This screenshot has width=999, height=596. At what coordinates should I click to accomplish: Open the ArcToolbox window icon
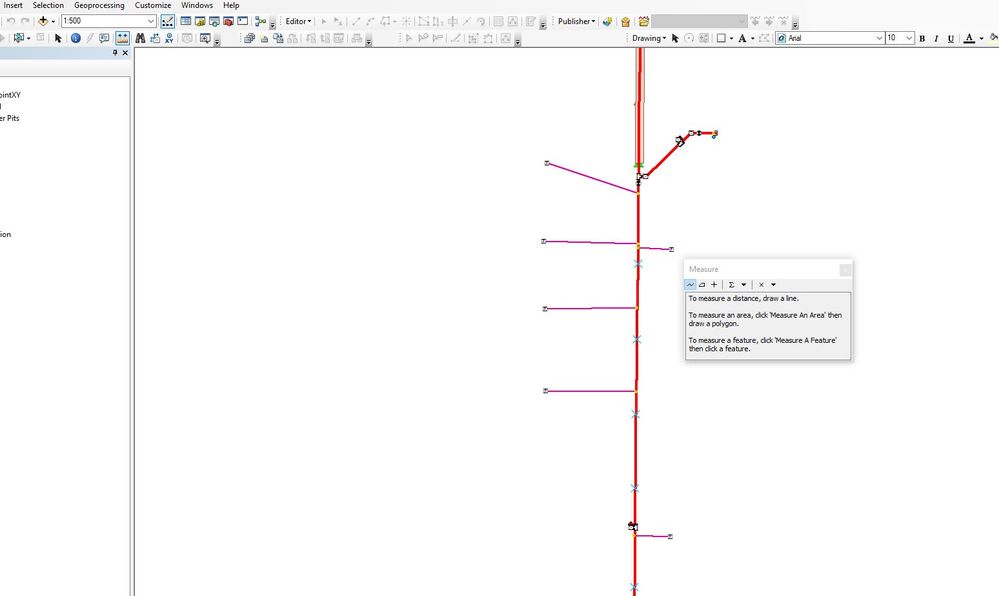[x=228, y=21]
